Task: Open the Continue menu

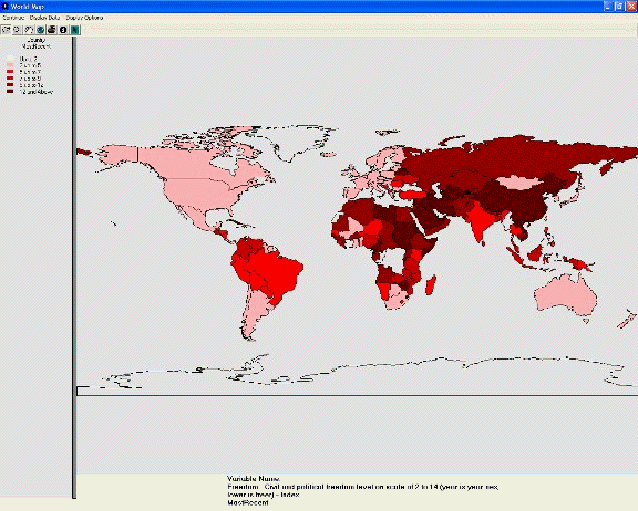Action: (13, 18)
